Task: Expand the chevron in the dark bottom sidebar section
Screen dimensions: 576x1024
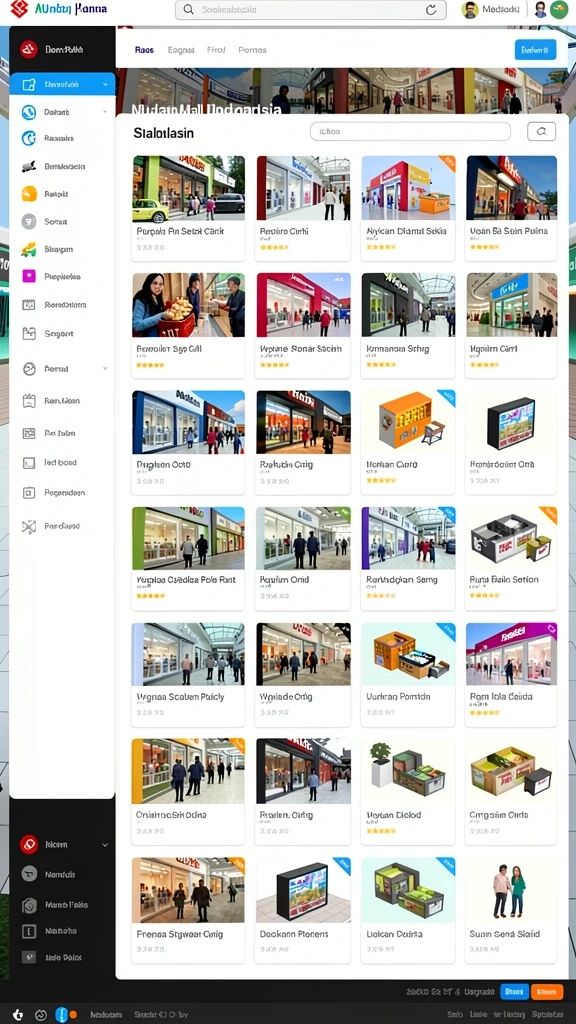Action: [105, 845]
